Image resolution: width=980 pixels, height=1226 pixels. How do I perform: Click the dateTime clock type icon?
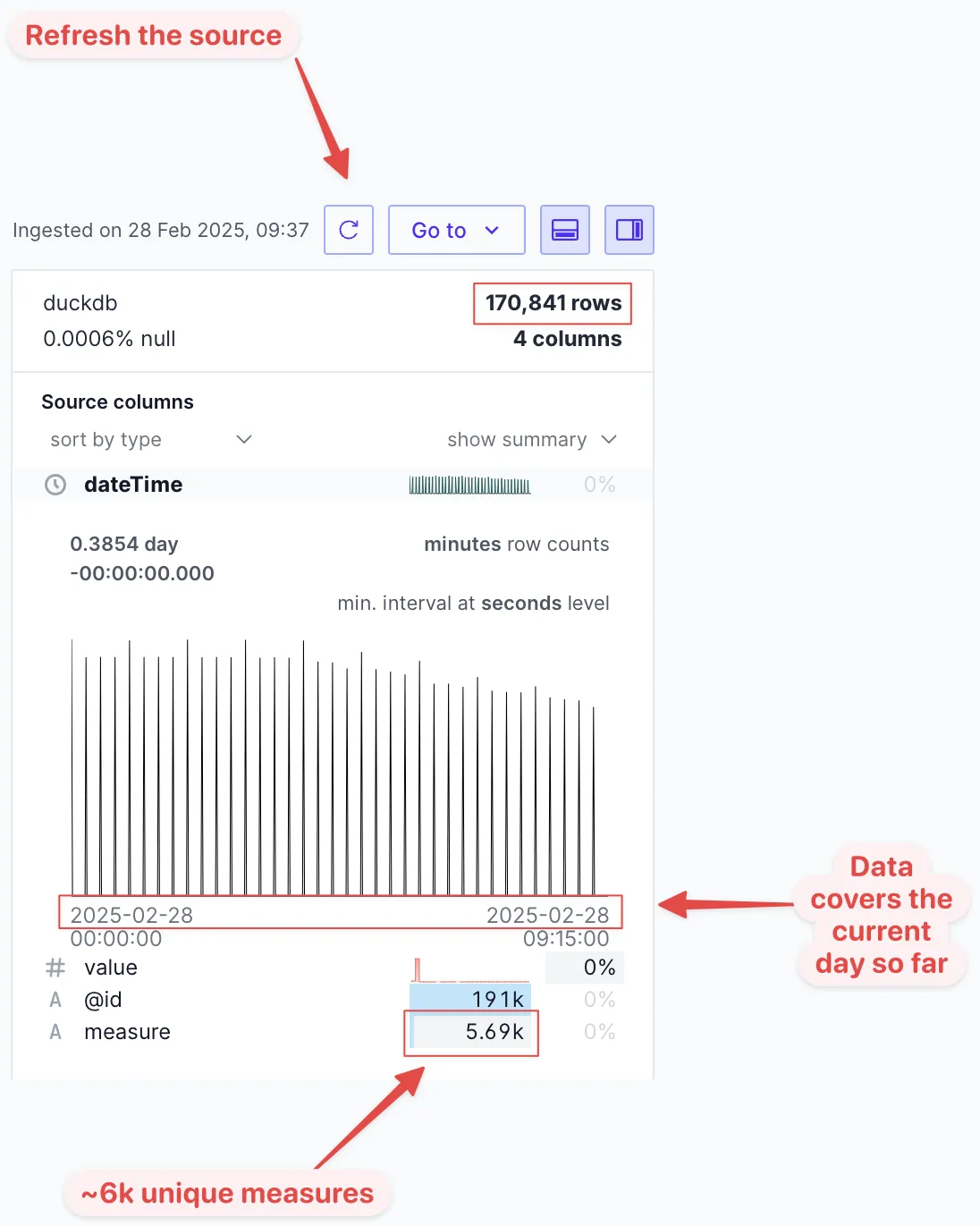tap(55, 485)
